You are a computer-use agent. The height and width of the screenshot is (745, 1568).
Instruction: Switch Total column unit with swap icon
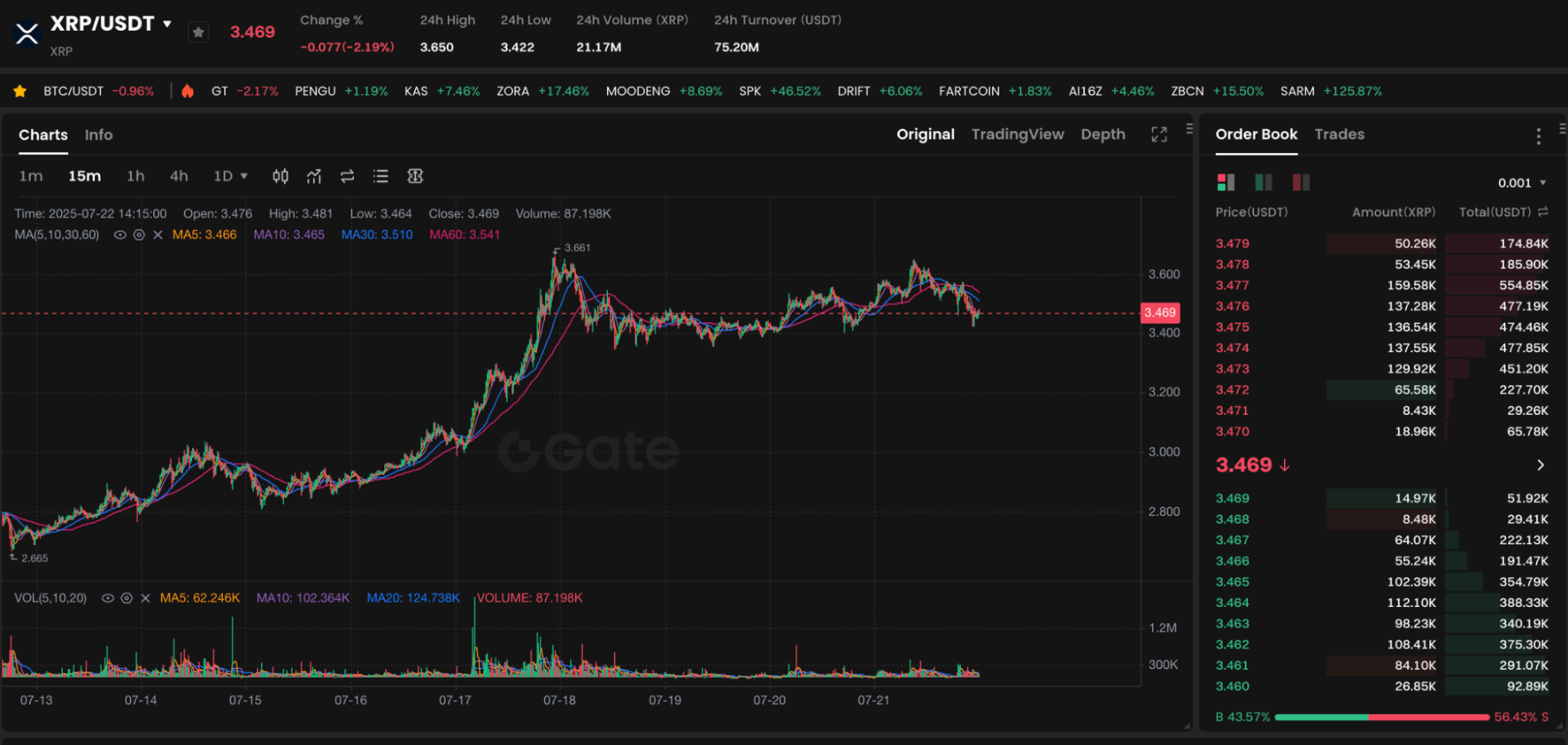(x=1543, y=212)
